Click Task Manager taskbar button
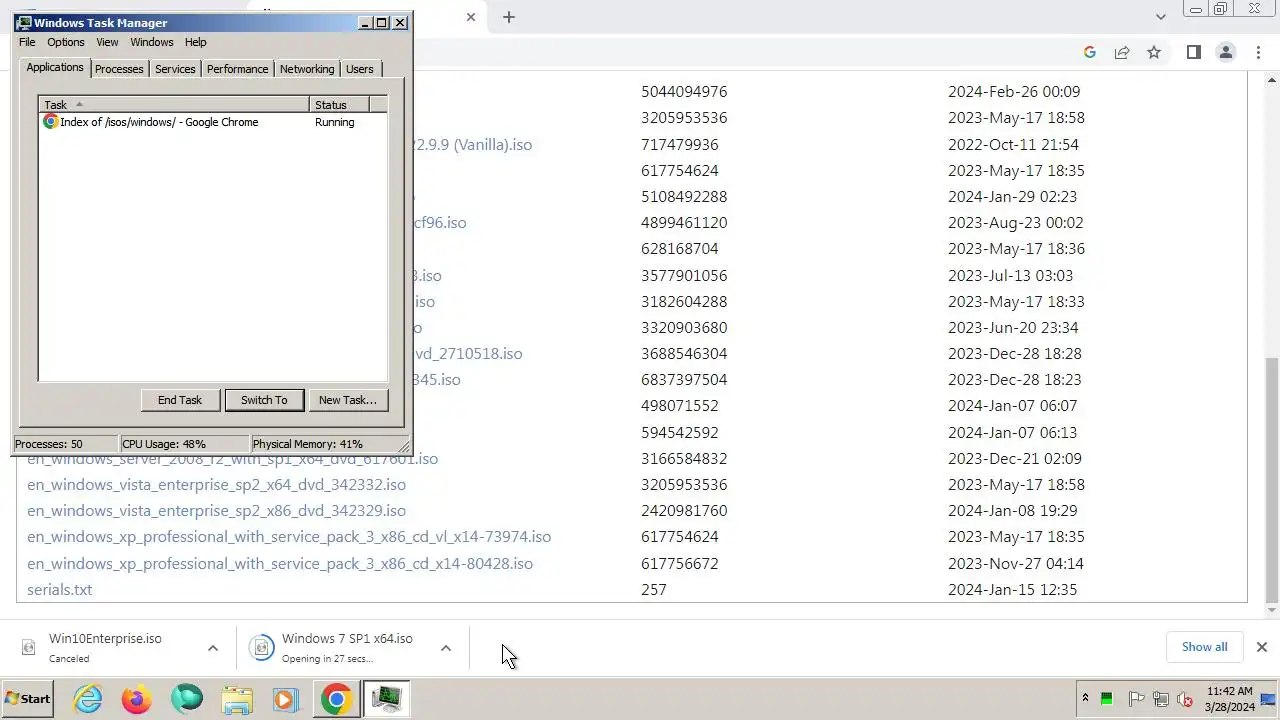The height and width of the screenshot is (720, 1280). pos(386,699)
